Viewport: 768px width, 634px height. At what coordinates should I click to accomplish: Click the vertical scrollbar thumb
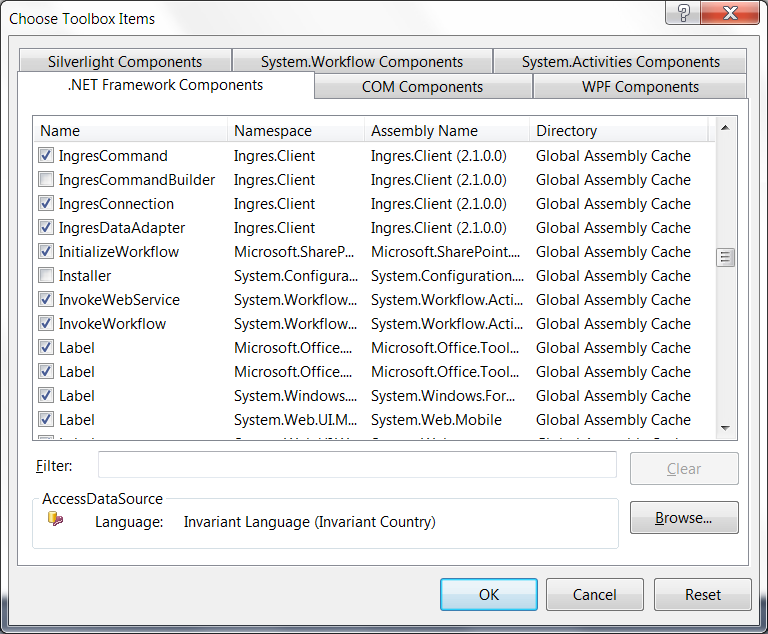pos(726,257)
